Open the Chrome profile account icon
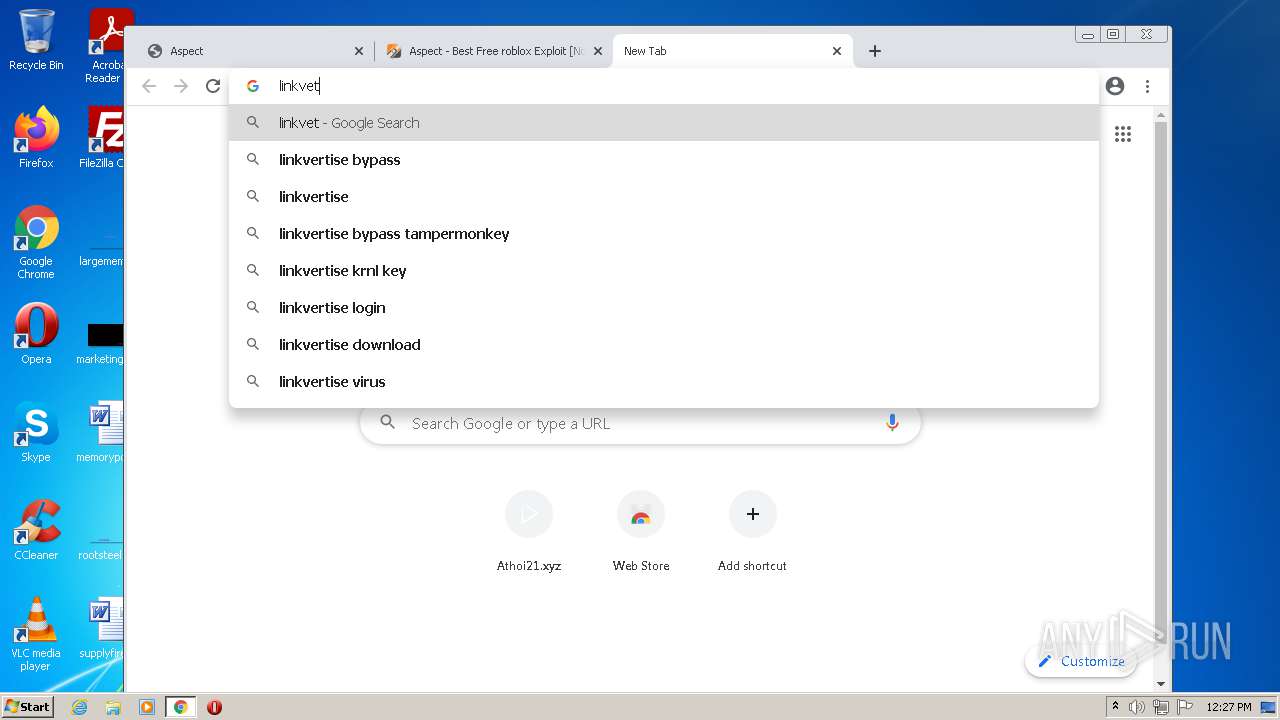1280x720 pixels. click(1115, 86)
